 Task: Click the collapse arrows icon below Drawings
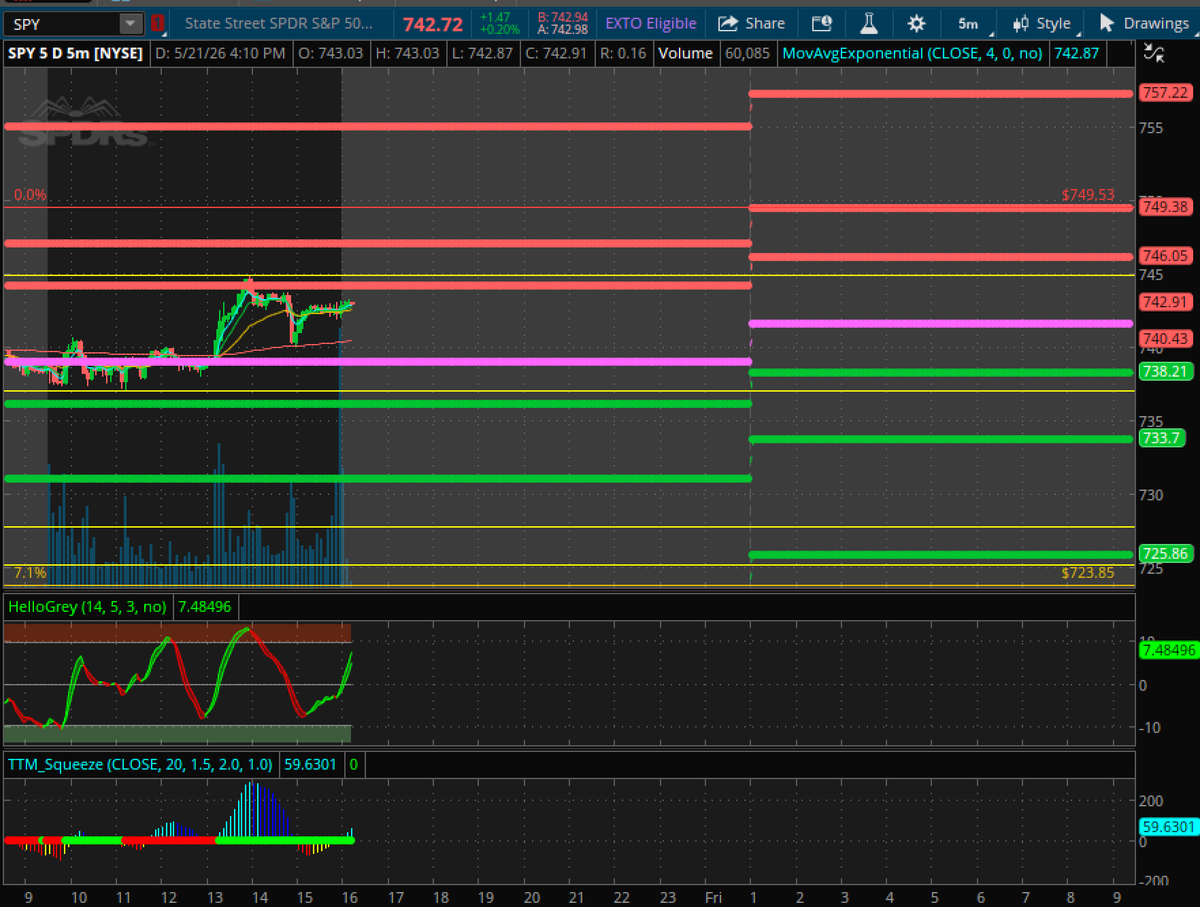[x=1153, y=54]
